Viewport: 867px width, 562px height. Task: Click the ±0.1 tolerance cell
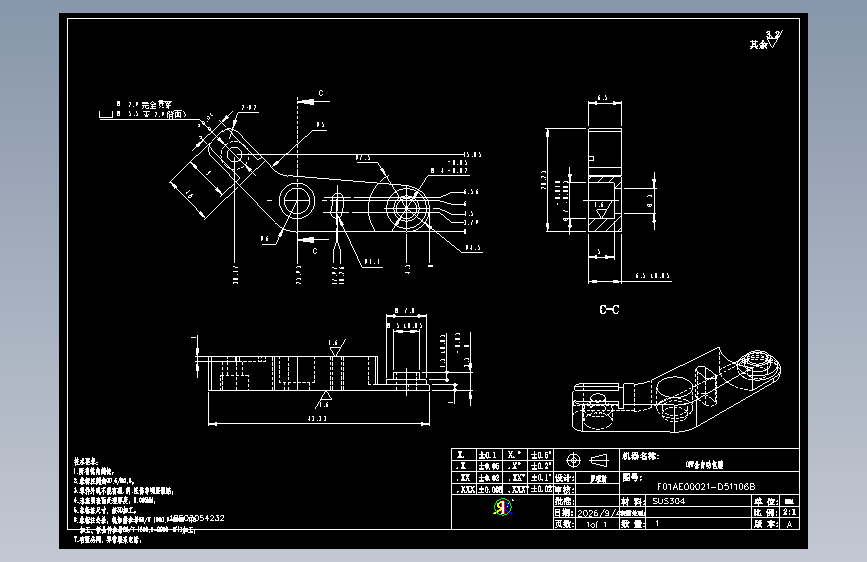pos(488,455)
